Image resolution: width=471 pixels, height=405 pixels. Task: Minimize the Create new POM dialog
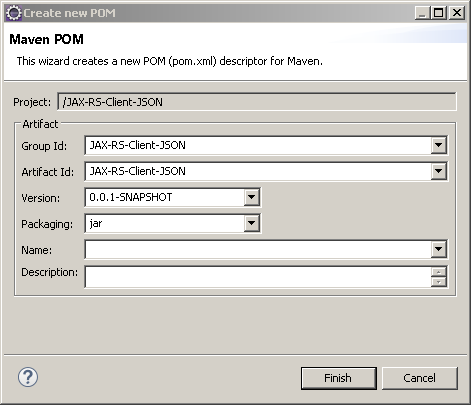[x=422, y=13]
